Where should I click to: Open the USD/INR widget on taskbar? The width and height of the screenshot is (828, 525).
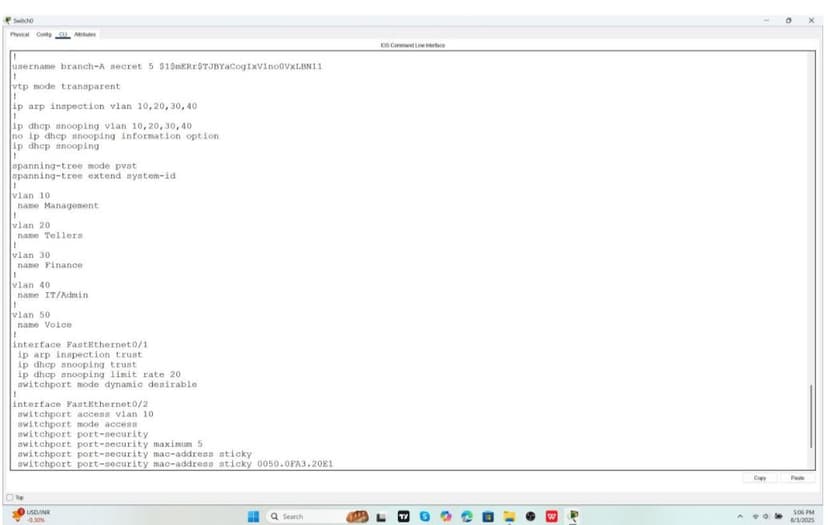pyautogui.click(x=31, y=516)
